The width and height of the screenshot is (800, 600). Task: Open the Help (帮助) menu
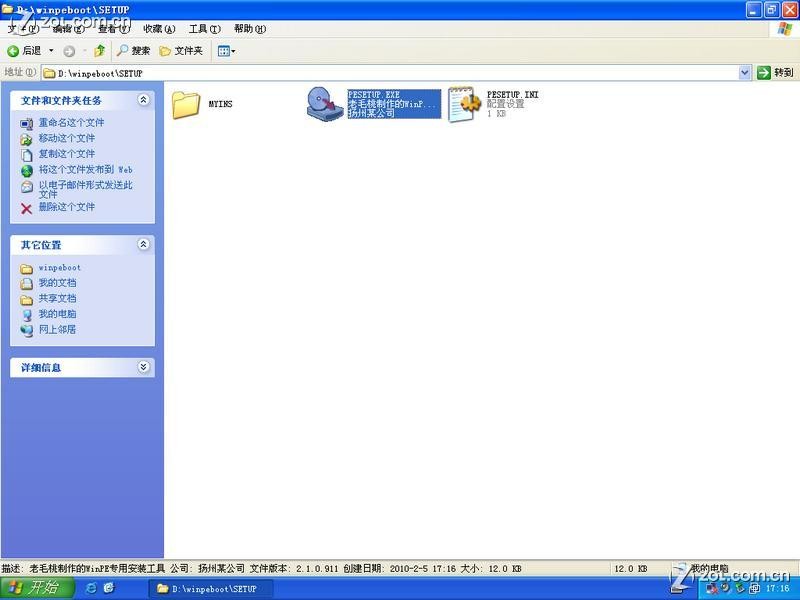point(250,29)
